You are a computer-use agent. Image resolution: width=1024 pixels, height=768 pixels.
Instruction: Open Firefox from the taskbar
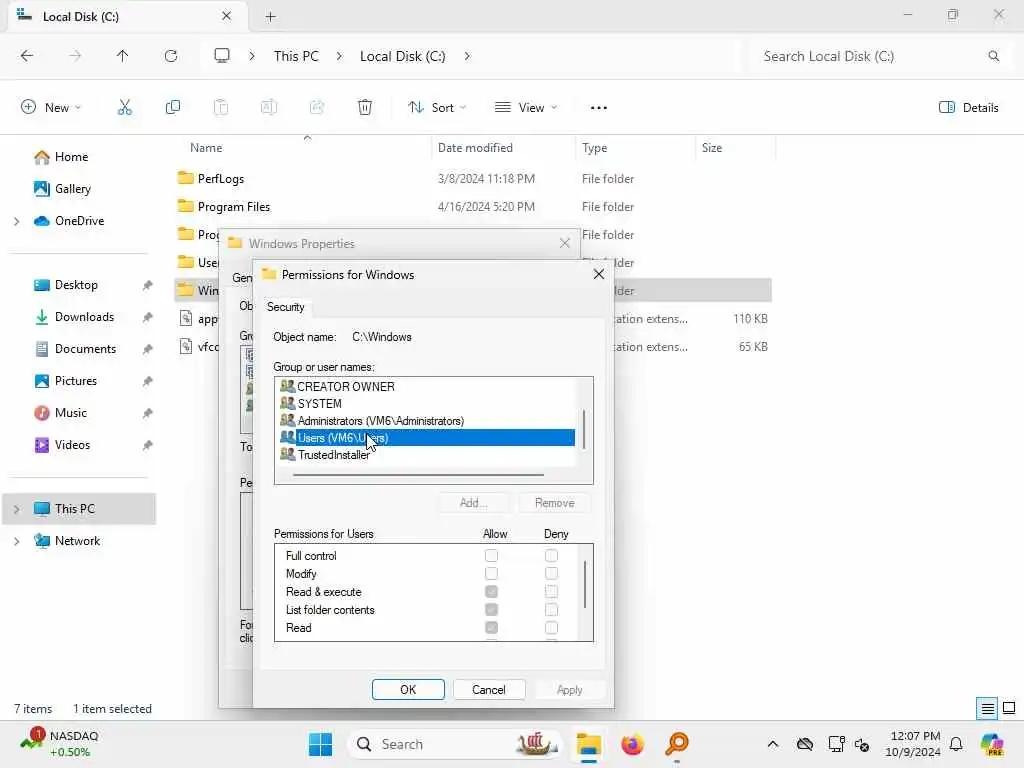click(632, 744)
